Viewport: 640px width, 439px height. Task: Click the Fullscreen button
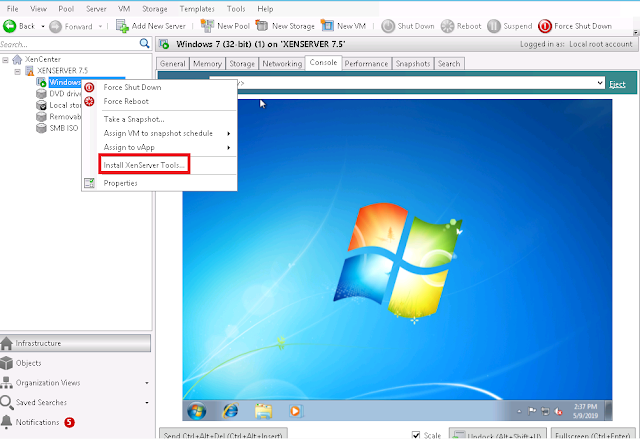pyautogui.click(x=592, y=433)
